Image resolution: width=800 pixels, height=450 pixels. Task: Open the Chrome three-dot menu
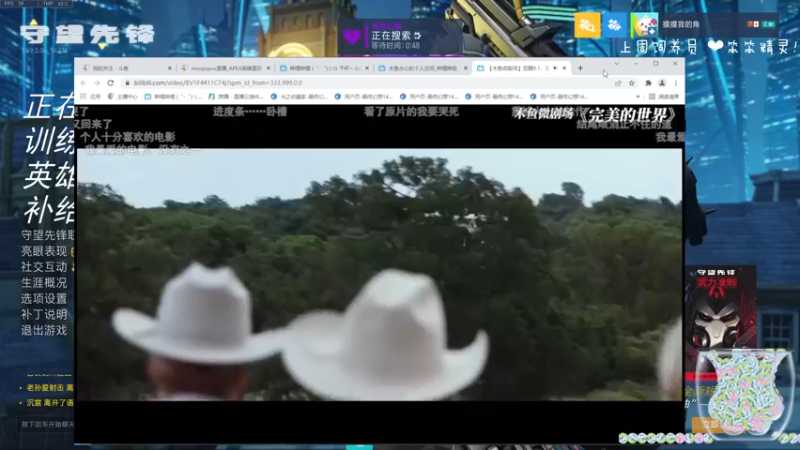coord(676,83)
